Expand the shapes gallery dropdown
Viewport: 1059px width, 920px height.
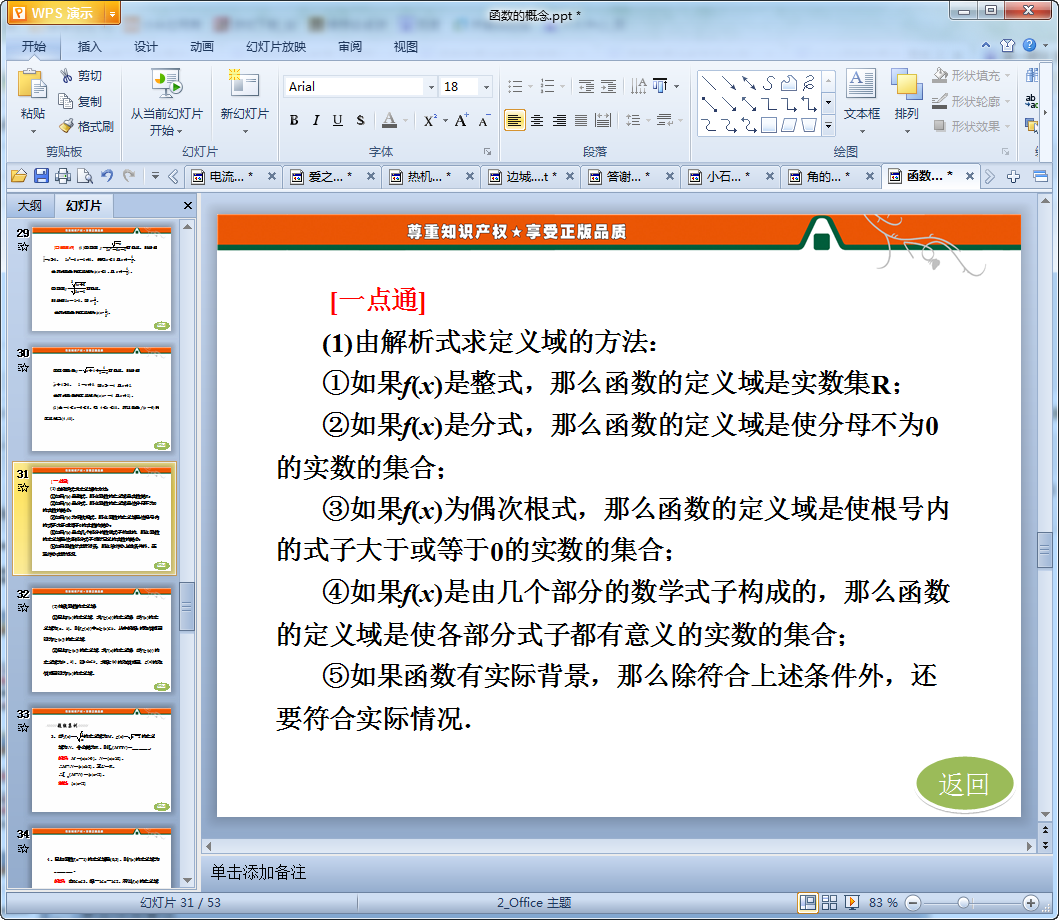click(829, 126)
